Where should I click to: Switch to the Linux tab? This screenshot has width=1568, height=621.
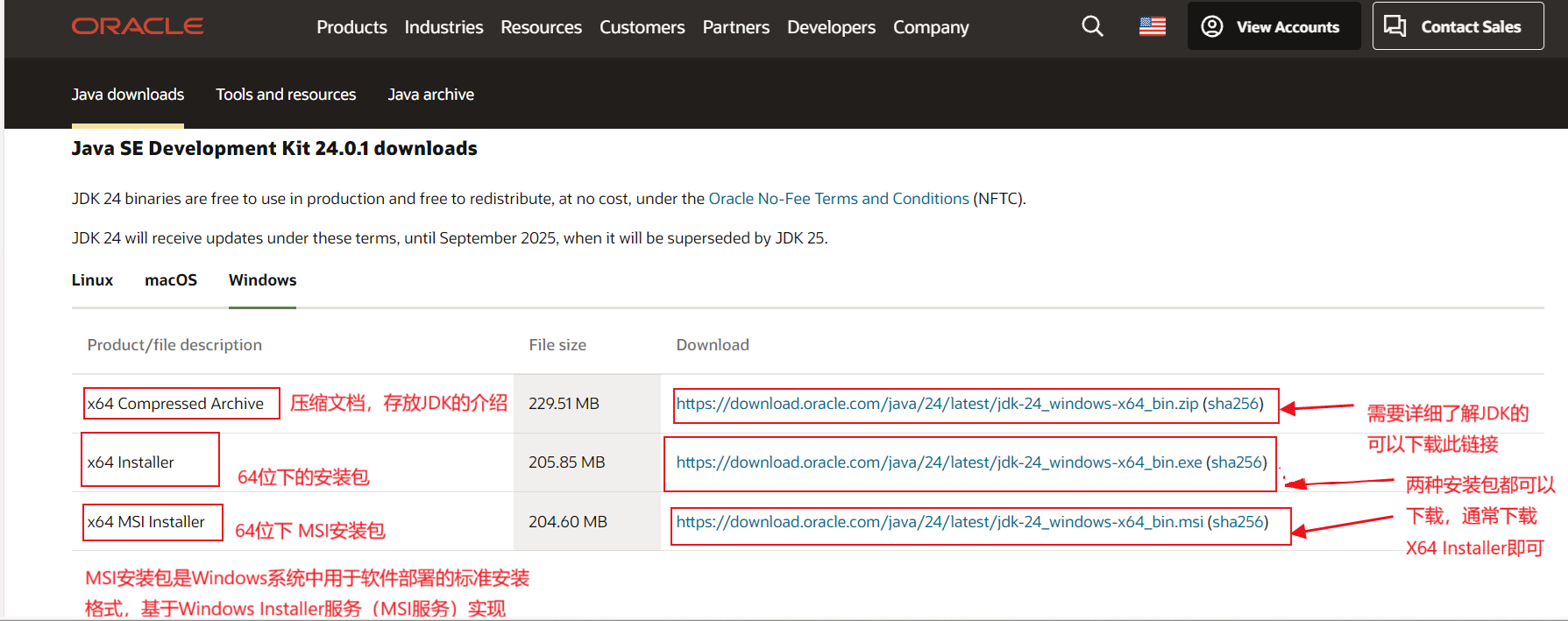92,280
